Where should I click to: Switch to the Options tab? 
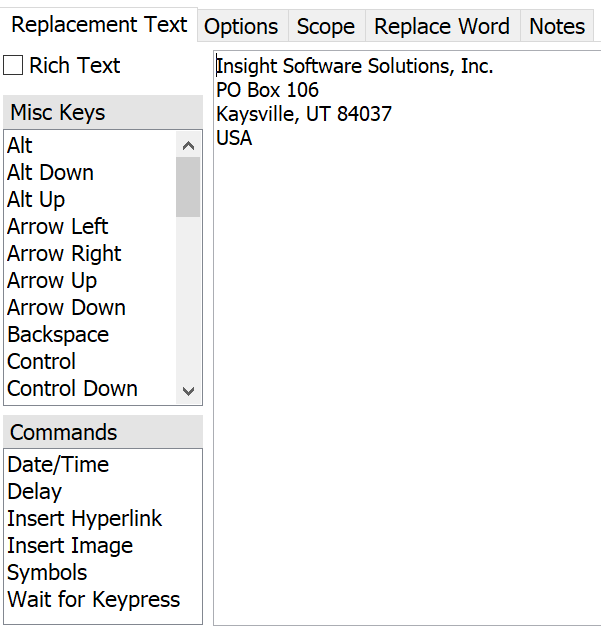coord(242,27)
